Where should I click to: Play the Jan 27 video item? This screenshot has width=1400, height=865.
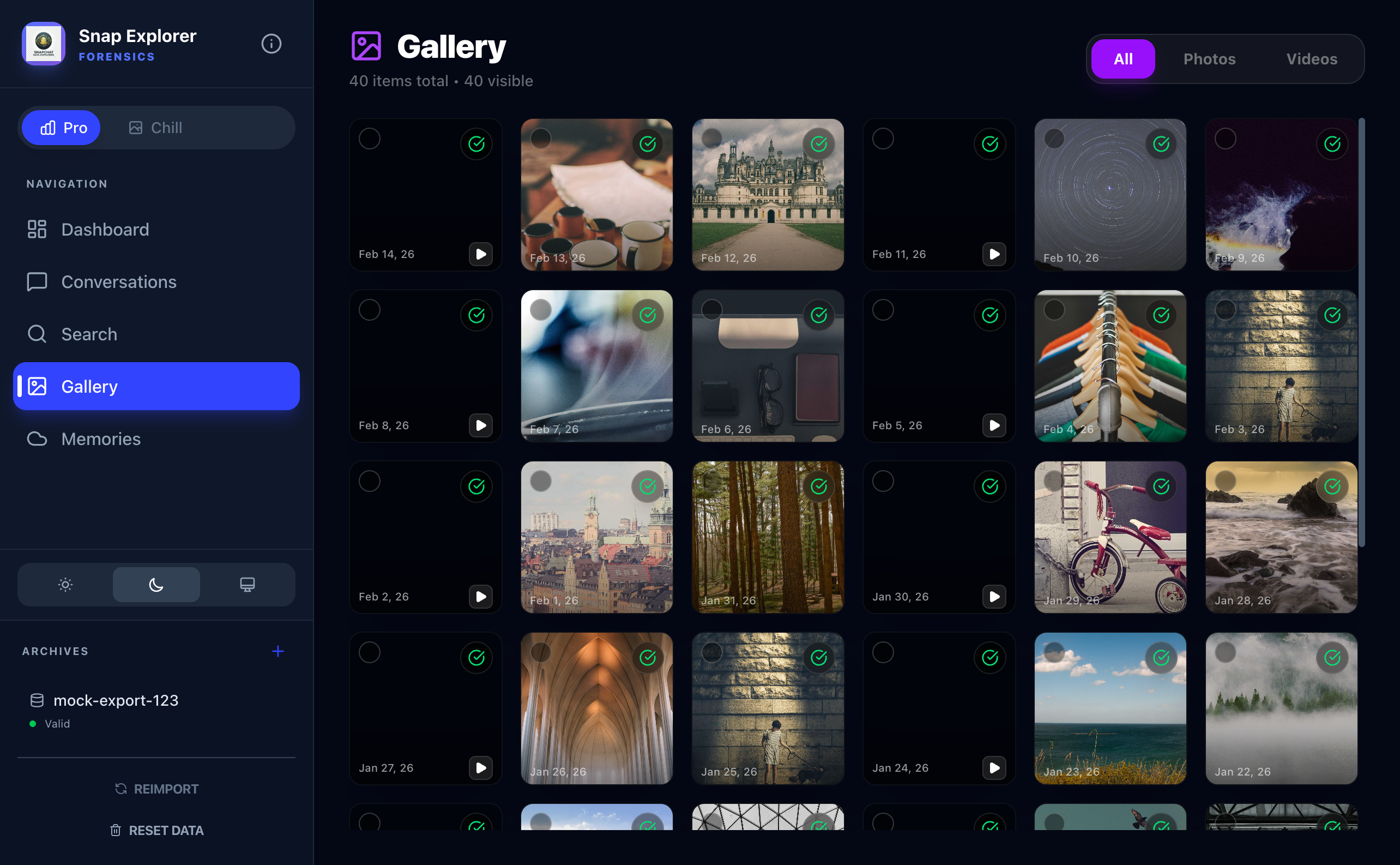coord(481,768)
